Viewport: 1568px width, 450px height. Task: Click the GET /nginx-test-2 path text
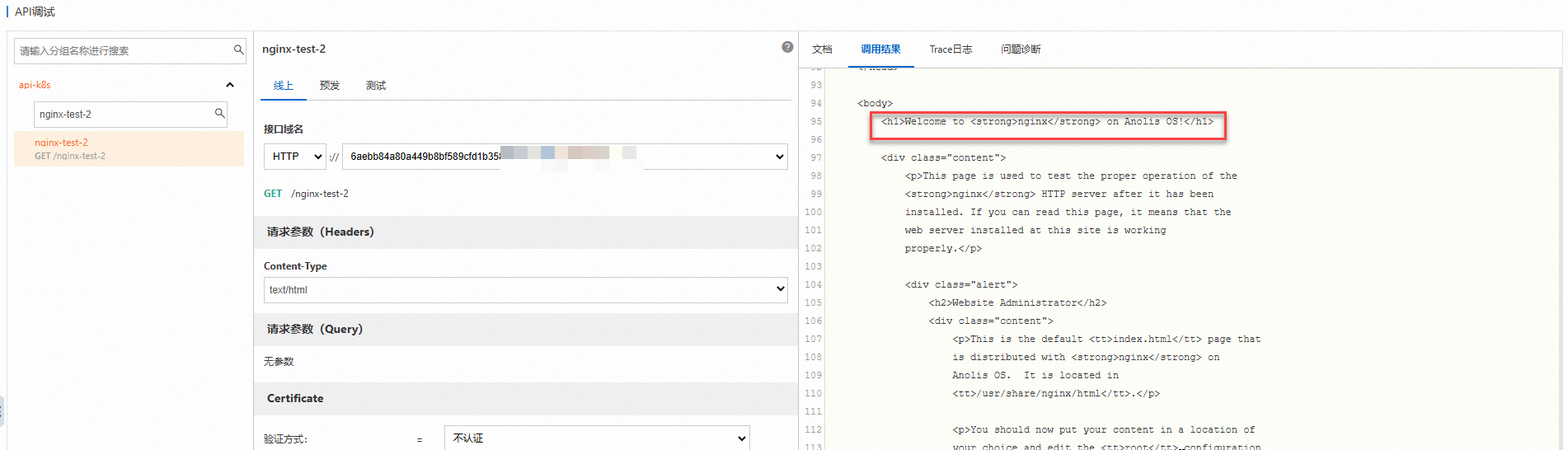point(306,194)
